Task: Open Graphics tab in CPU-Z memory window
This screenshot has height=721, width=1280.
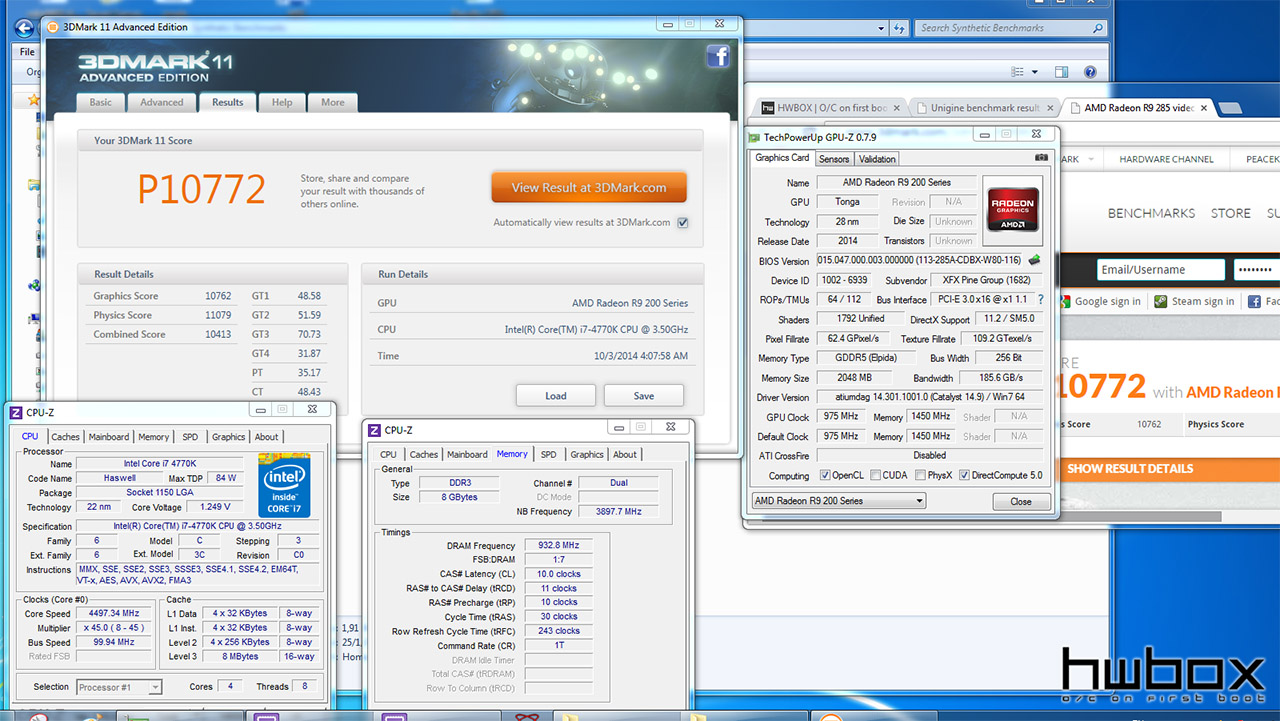Action: (x=587, y=455)
